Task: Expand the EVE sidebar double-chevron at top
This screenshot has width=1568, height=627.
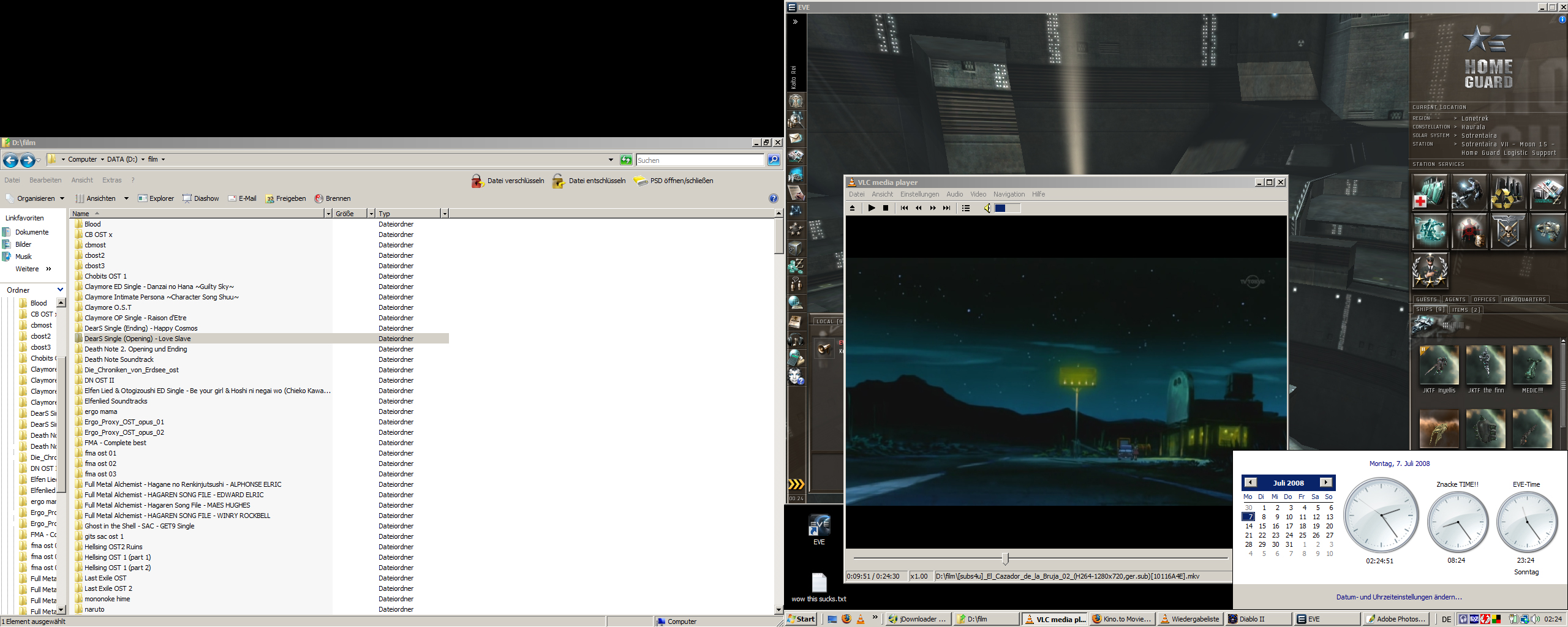Action: point(795,21)
